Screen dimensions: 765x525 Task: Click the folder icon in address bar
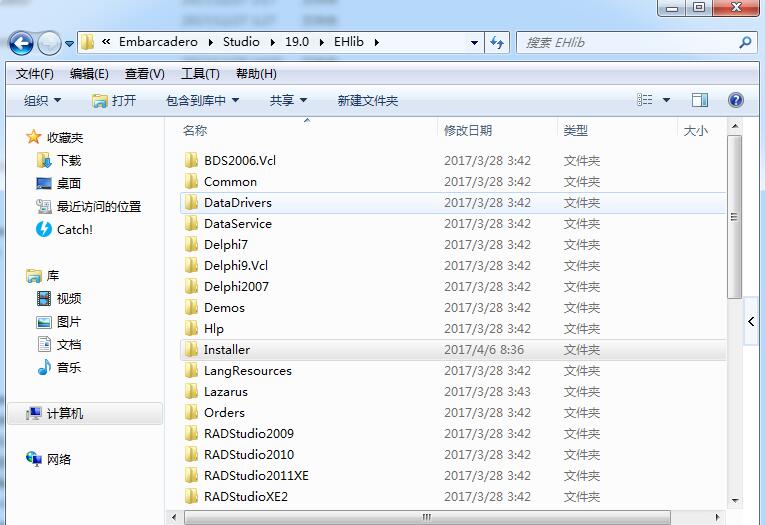pyautogui.click(x=87, y=42)
